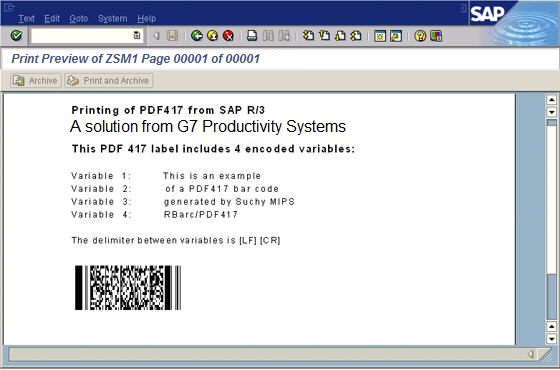Click 'Printing of PDF417 from SAP R/3' heading
Image resolution: width=560 pixels, height=370 pixels.
coord(168,110)
